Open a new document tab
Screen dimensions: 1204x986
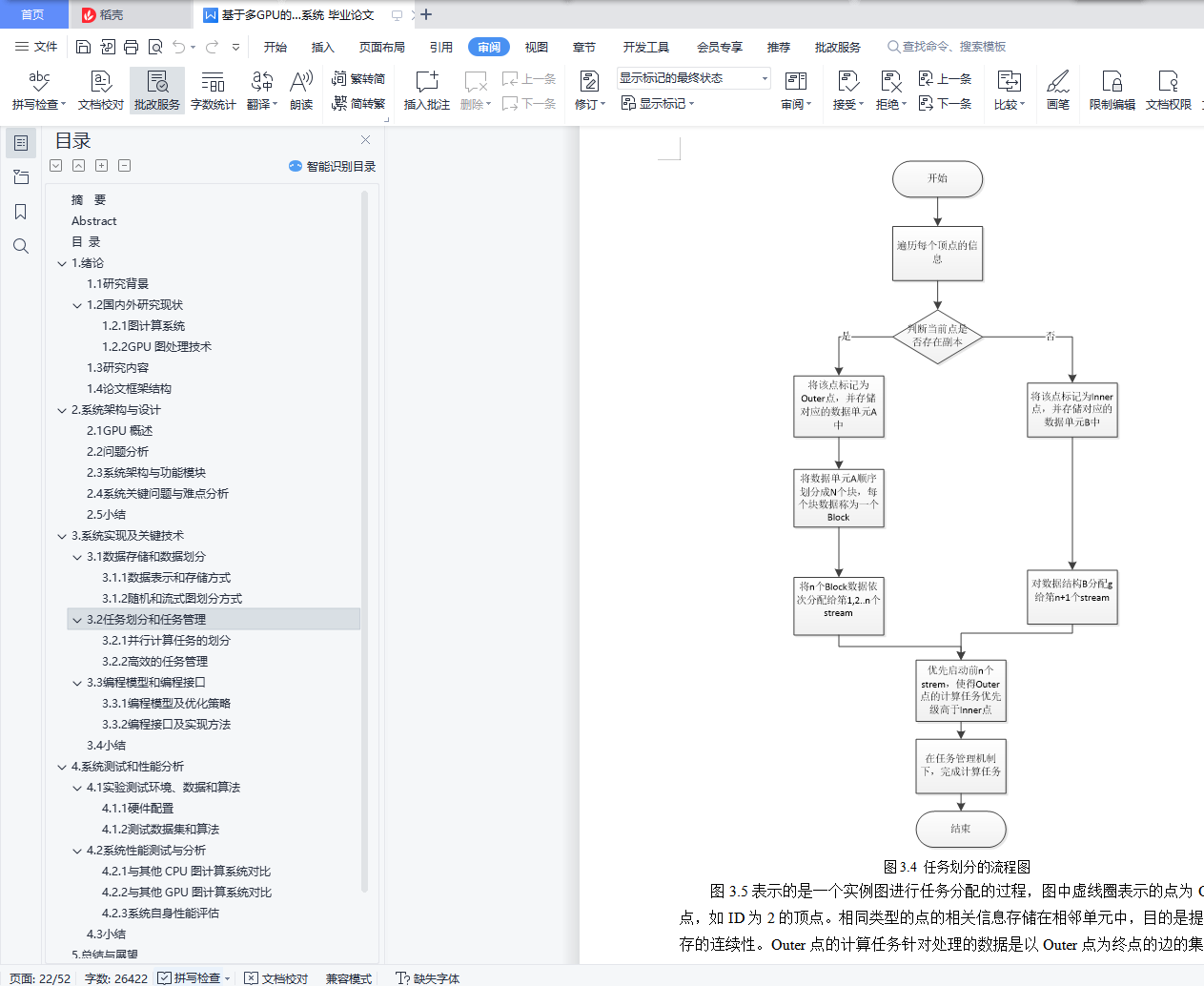(x=426, y=14)
